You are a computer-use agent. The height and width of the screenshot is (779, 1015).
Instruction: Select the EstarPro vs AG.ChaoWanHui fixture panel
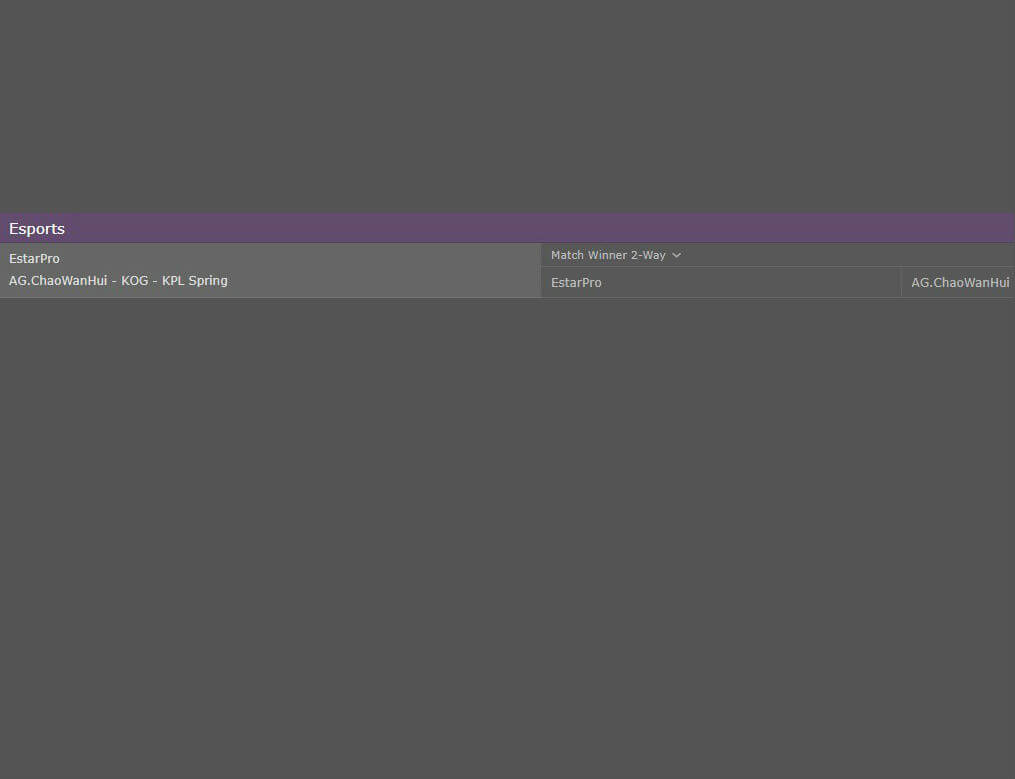tap(270, 270)
